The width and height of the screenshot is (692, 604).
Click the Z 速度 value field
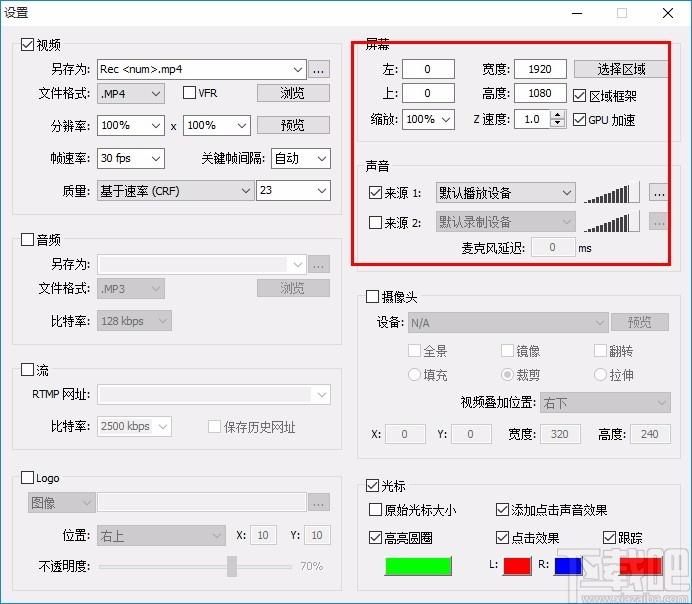pos(532,119)
